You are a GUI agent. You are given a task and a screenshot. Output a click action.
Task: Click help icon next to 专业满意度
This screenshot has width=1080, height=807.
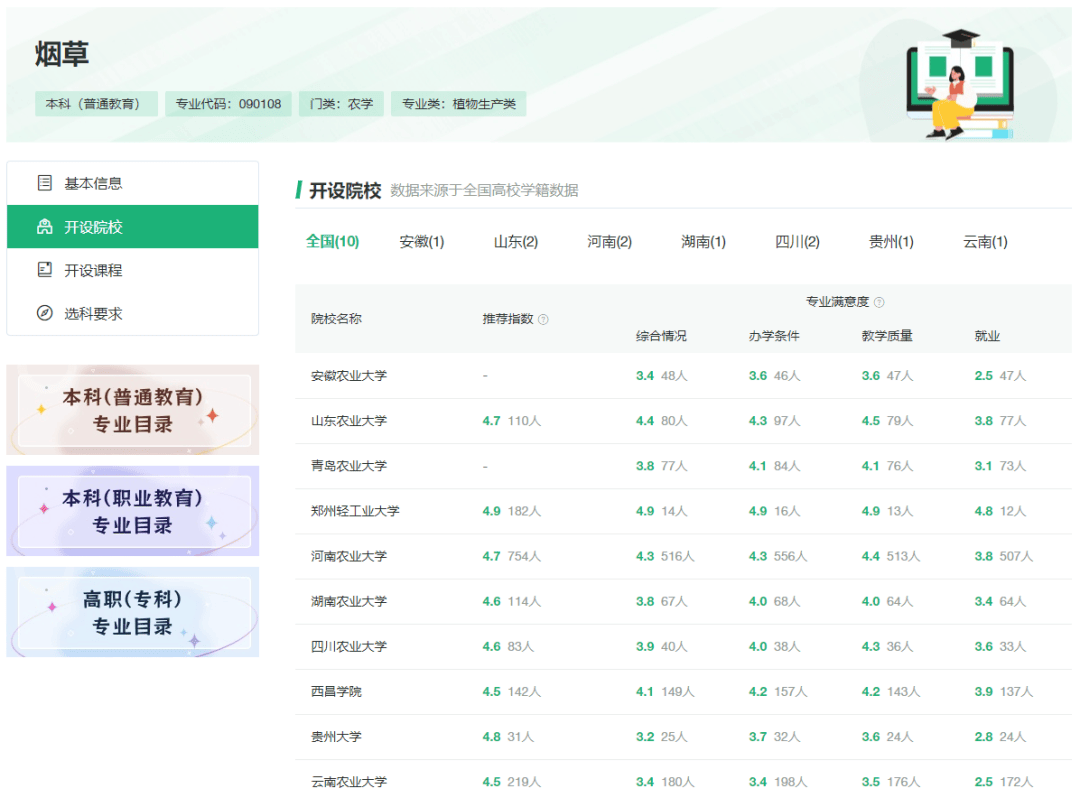click(x=879, y=302)
